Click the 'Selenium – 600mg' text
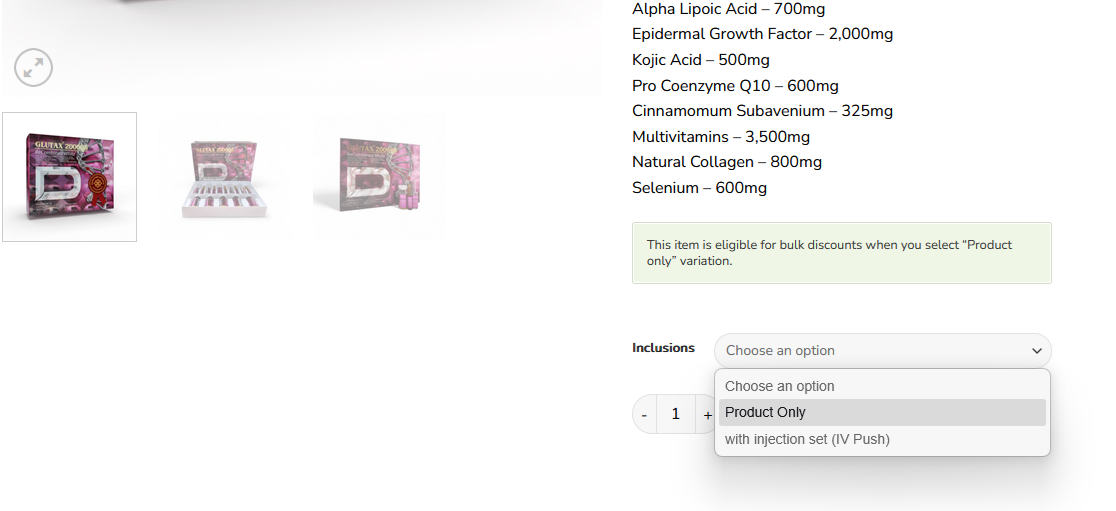Viewport: 1116px width, 511px height. pos(699,188)
